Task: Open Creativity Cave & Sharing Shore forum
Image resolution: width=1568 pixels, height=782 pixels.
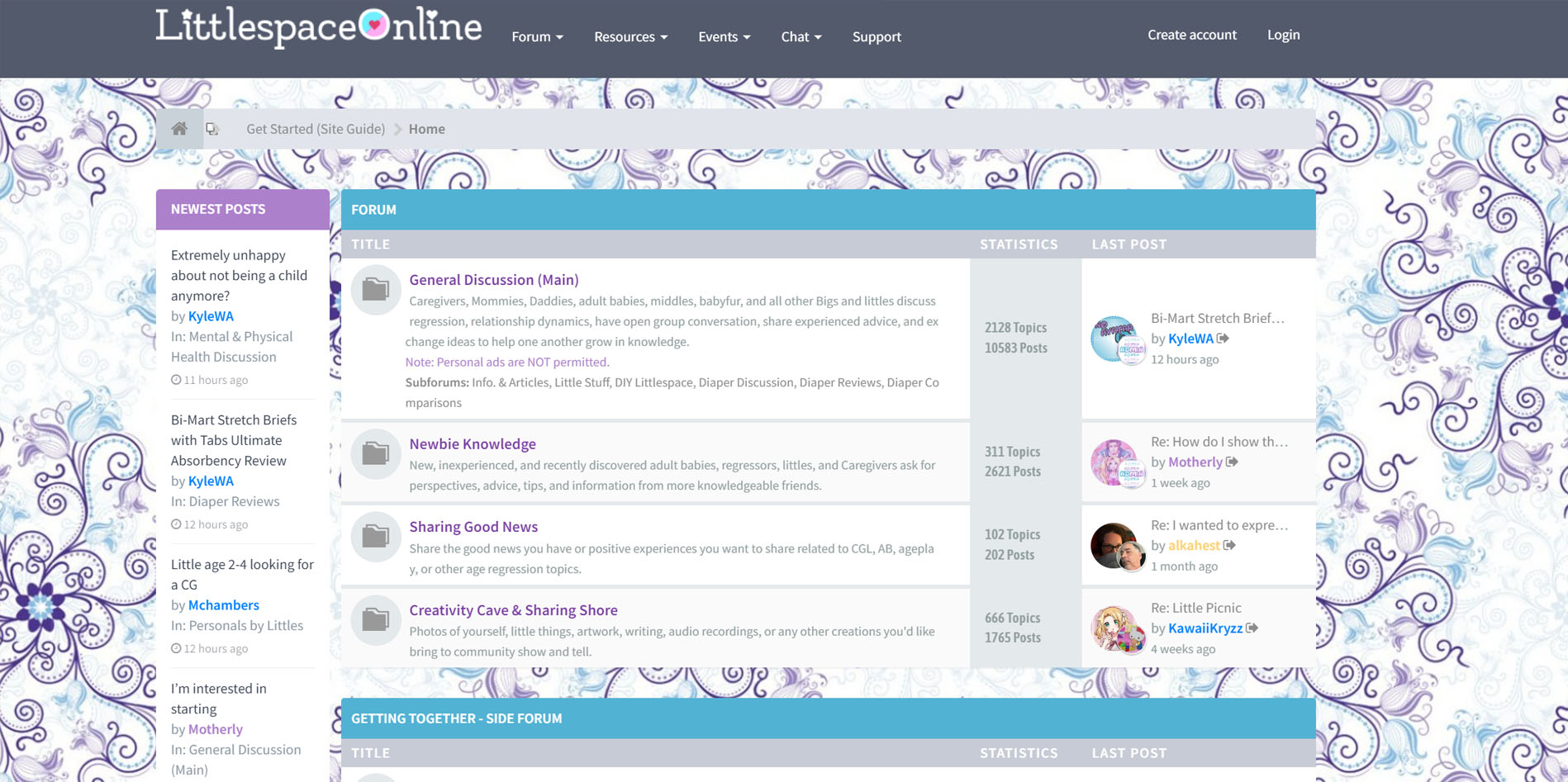Action: [x=513, y=609]
